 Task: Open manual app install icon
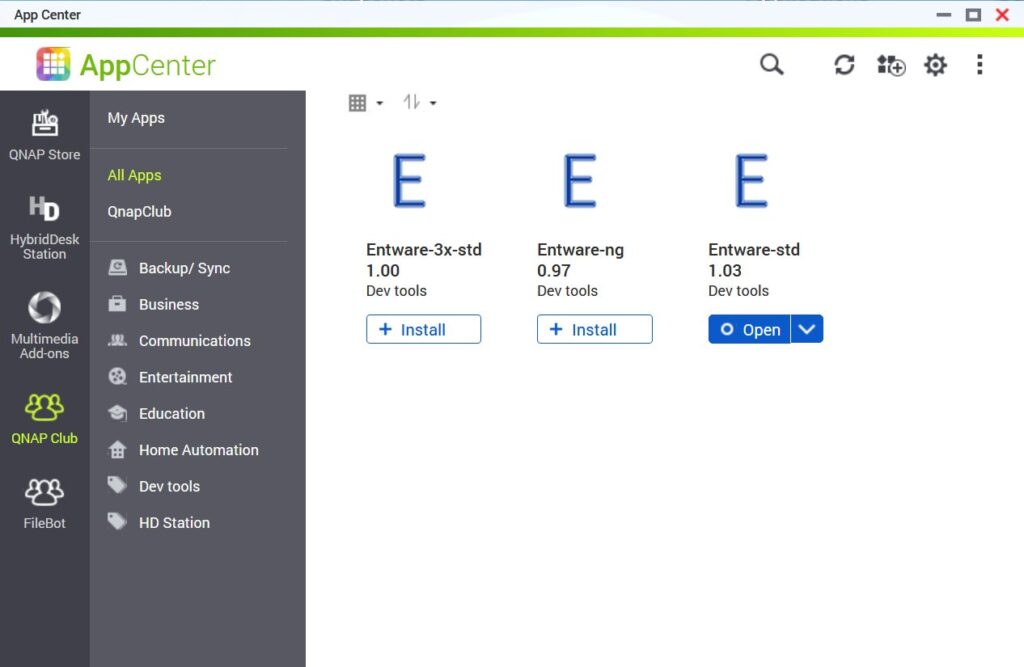[891, 65]
